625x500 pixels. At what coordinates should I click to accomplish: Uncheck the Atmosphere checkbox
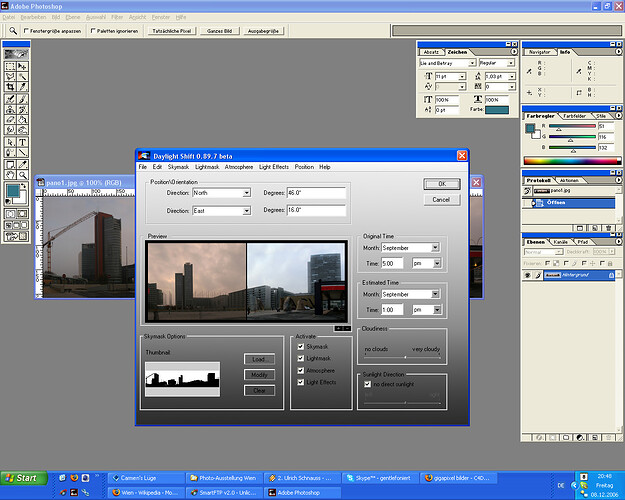(301, 370)
